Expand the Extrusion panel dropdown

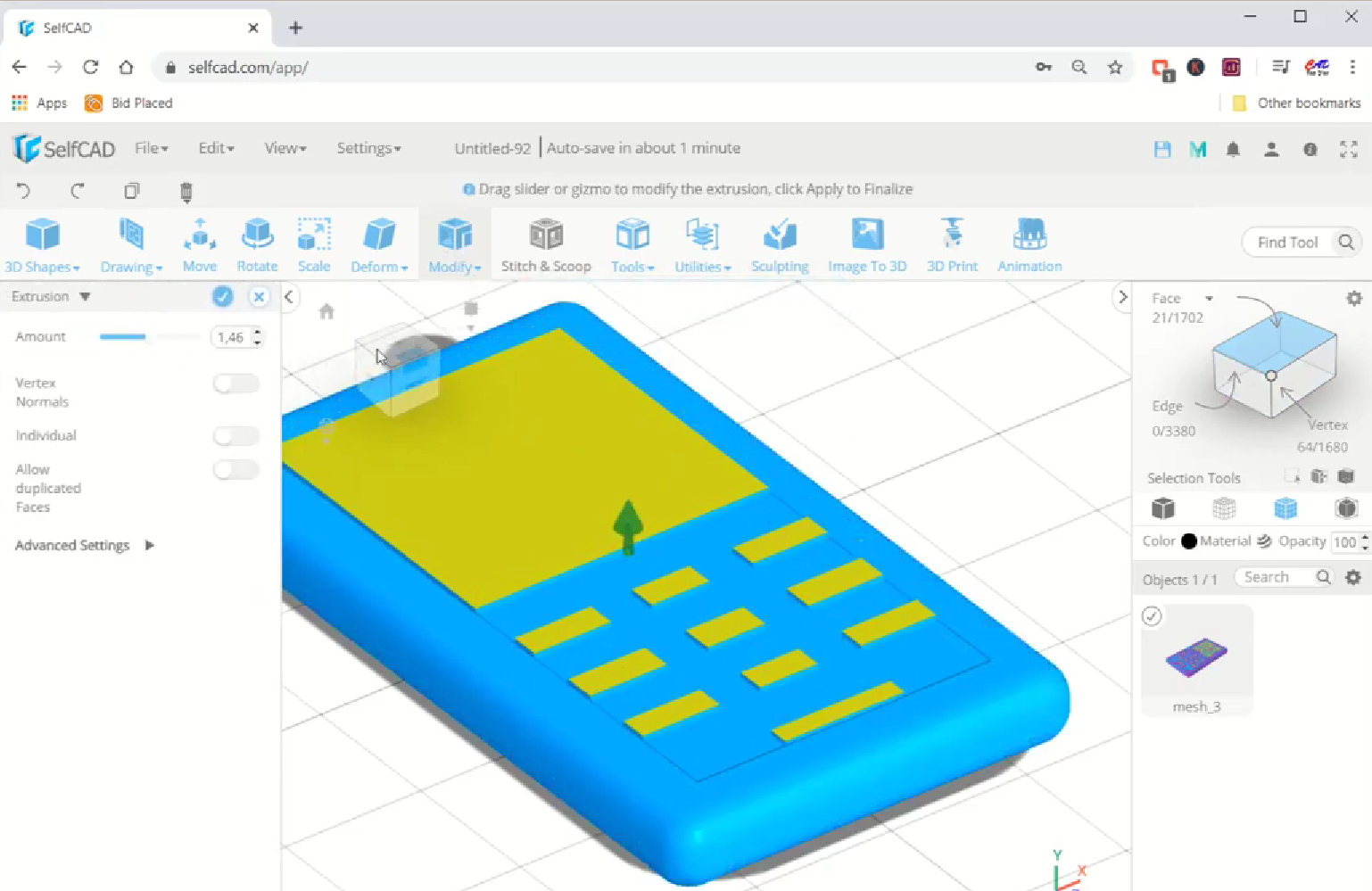(85, 296)
